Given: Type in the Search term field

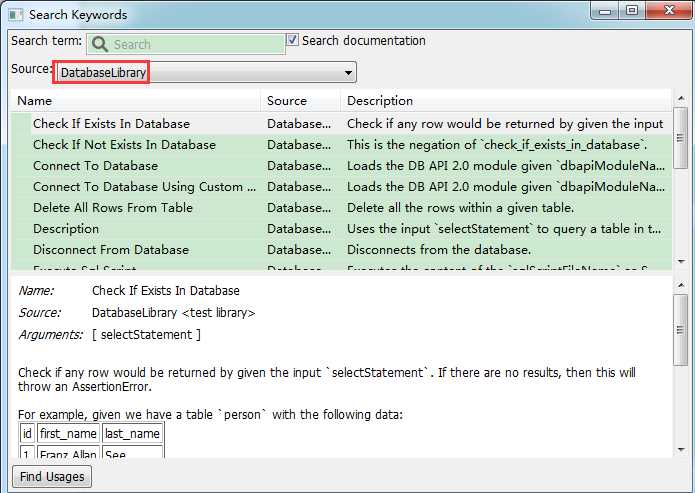Looking at the screenshot, I should (195, 44).
